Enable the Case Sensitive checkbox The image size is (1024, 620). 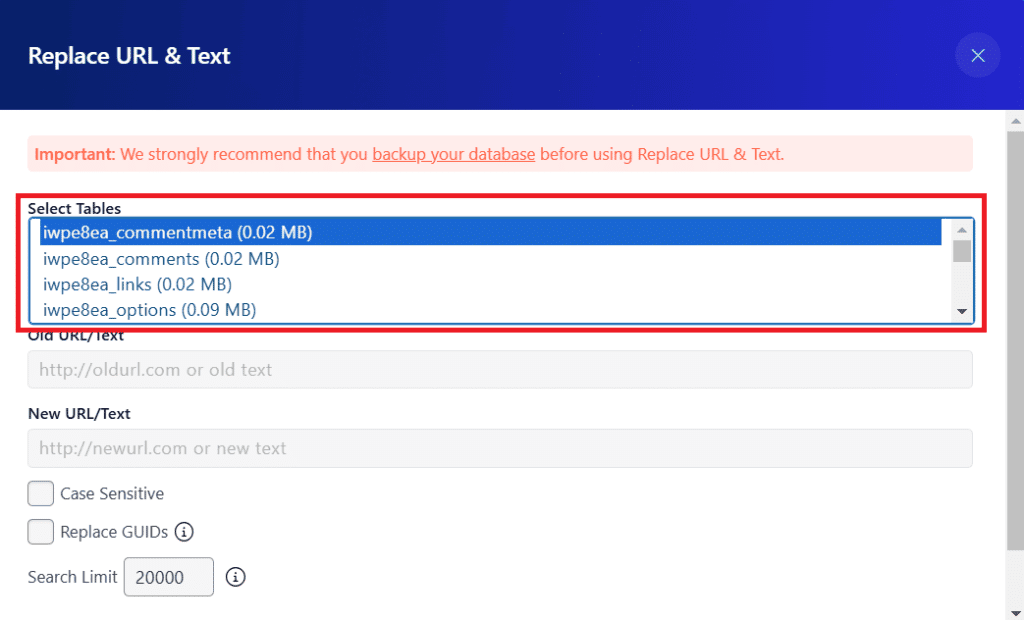(x=40, y=493)
